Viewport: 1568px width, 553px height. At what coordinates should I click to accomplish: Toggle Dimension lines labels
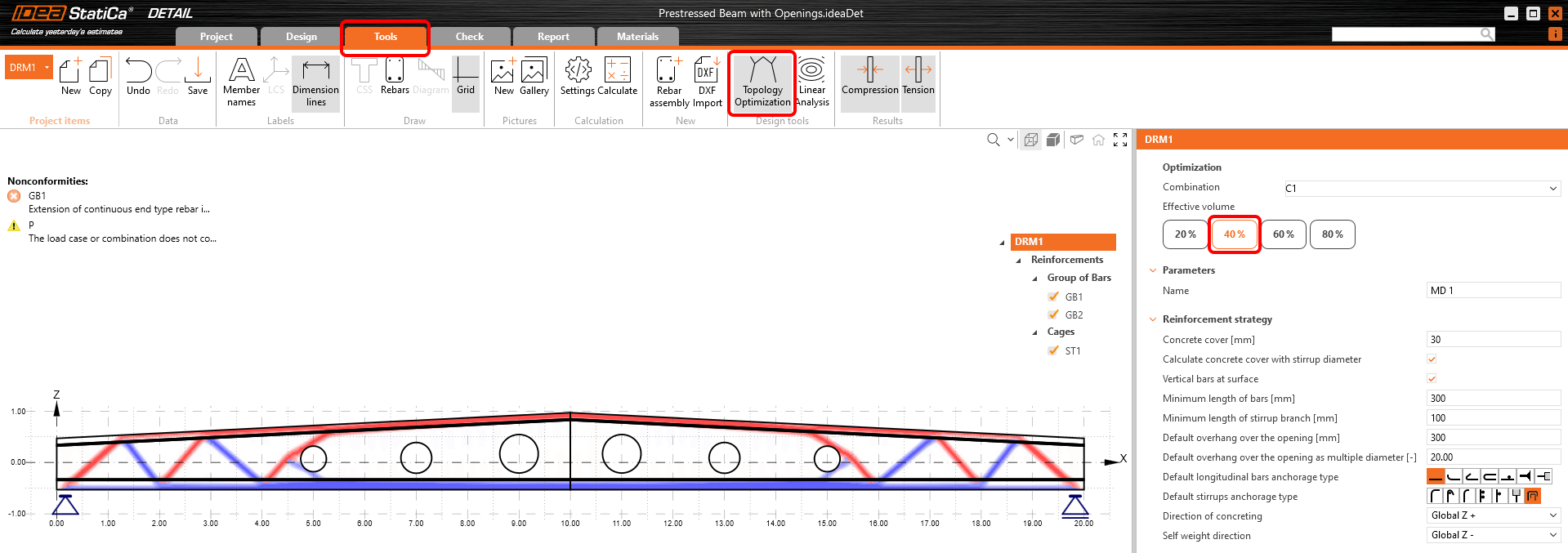(315, 83)
